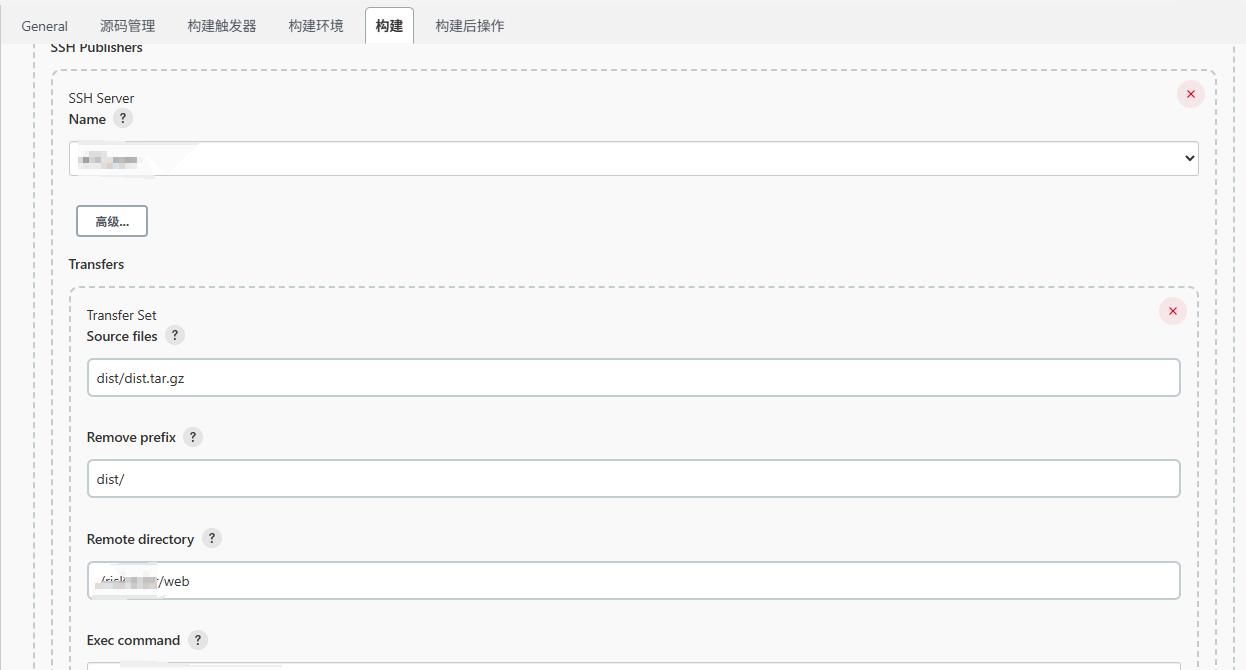Switch to the 构建后操作 tab

point(469,26)
